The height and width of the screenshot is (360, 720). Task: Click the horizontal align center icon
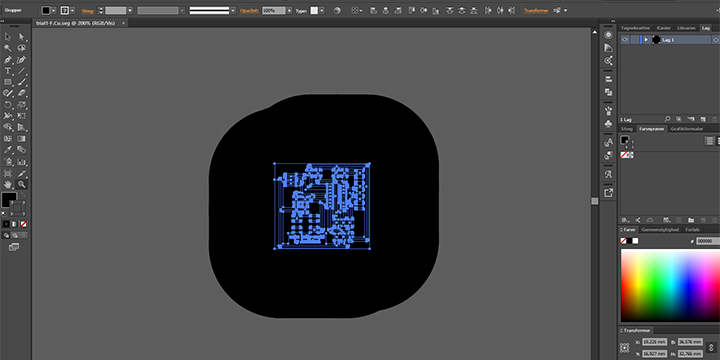pyautogui.click(x=386, y=10)
